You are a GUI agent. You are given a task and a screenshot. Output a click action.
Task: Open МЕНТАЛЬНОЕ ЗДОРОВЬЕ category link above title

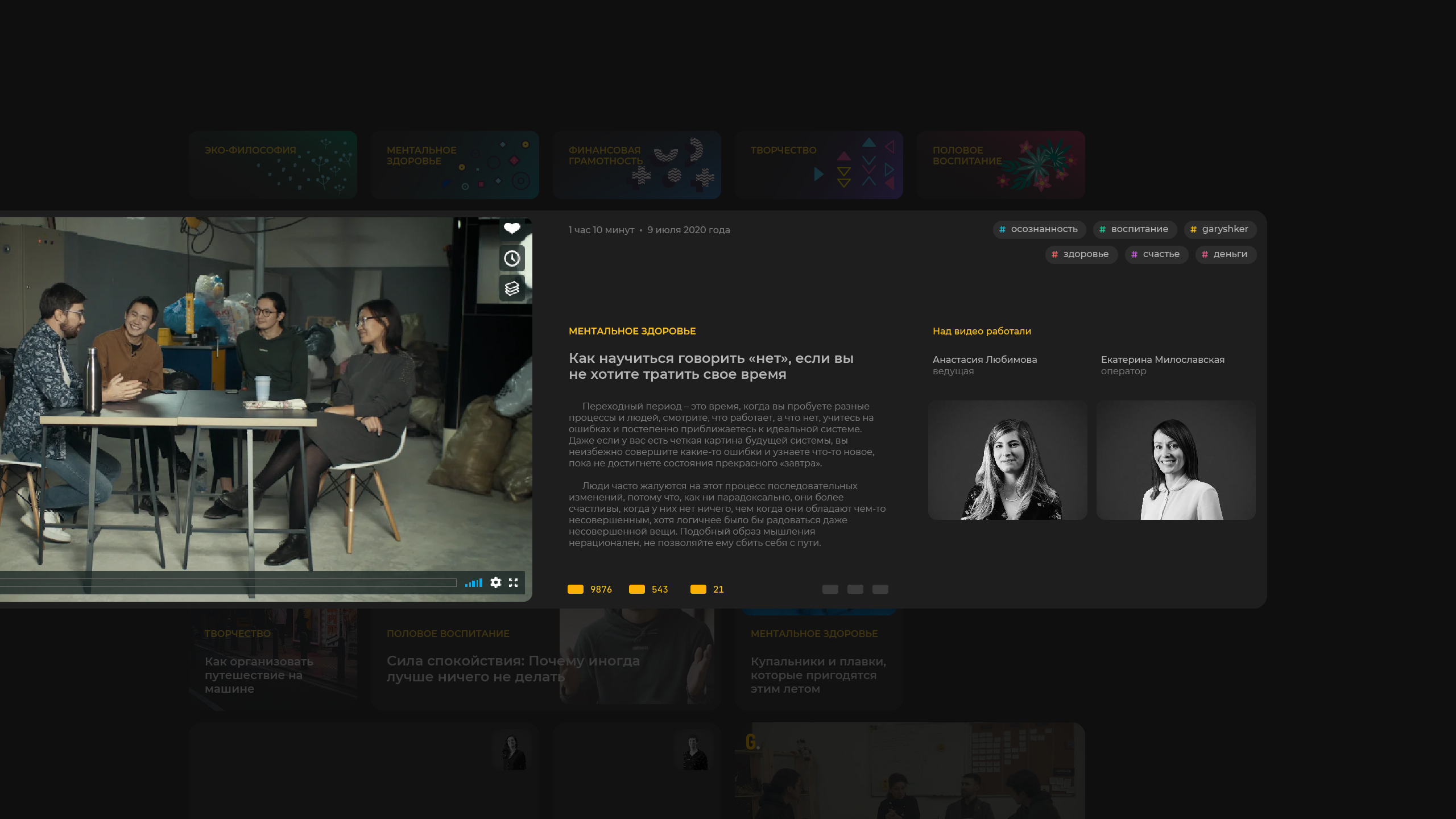(x=632, y=331)
